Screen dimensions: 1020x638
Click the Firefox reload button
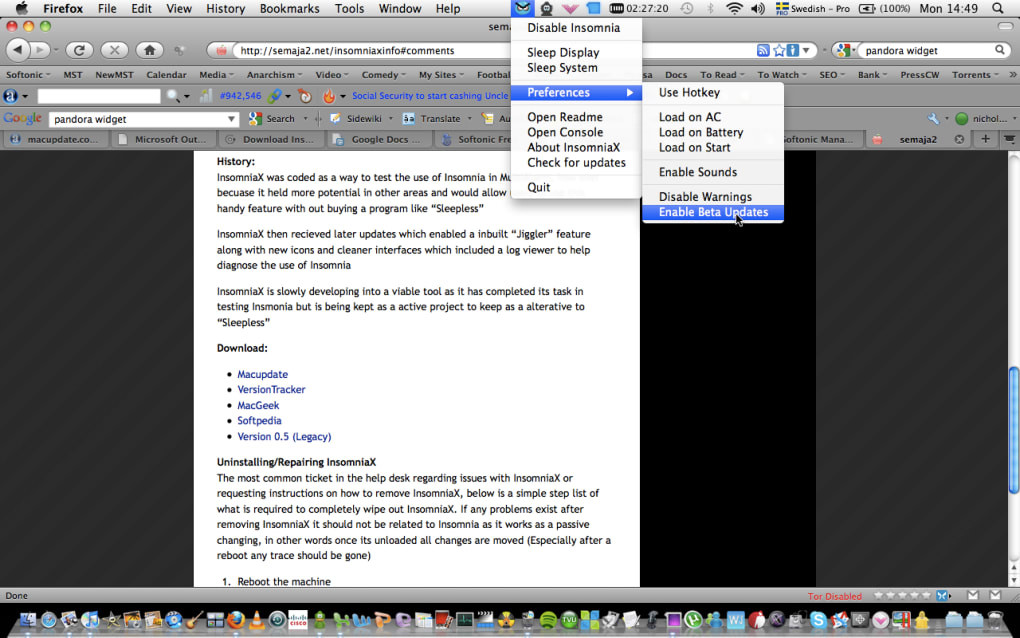[x=79, y=50]
